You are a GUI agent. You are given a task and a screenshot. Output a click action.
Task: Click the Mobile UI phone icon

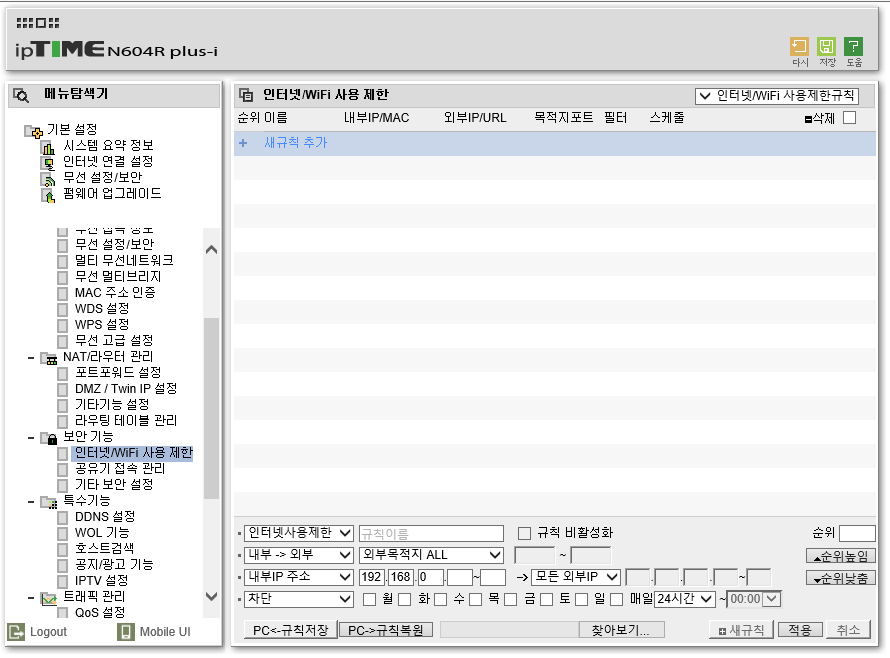pos(125,631)
